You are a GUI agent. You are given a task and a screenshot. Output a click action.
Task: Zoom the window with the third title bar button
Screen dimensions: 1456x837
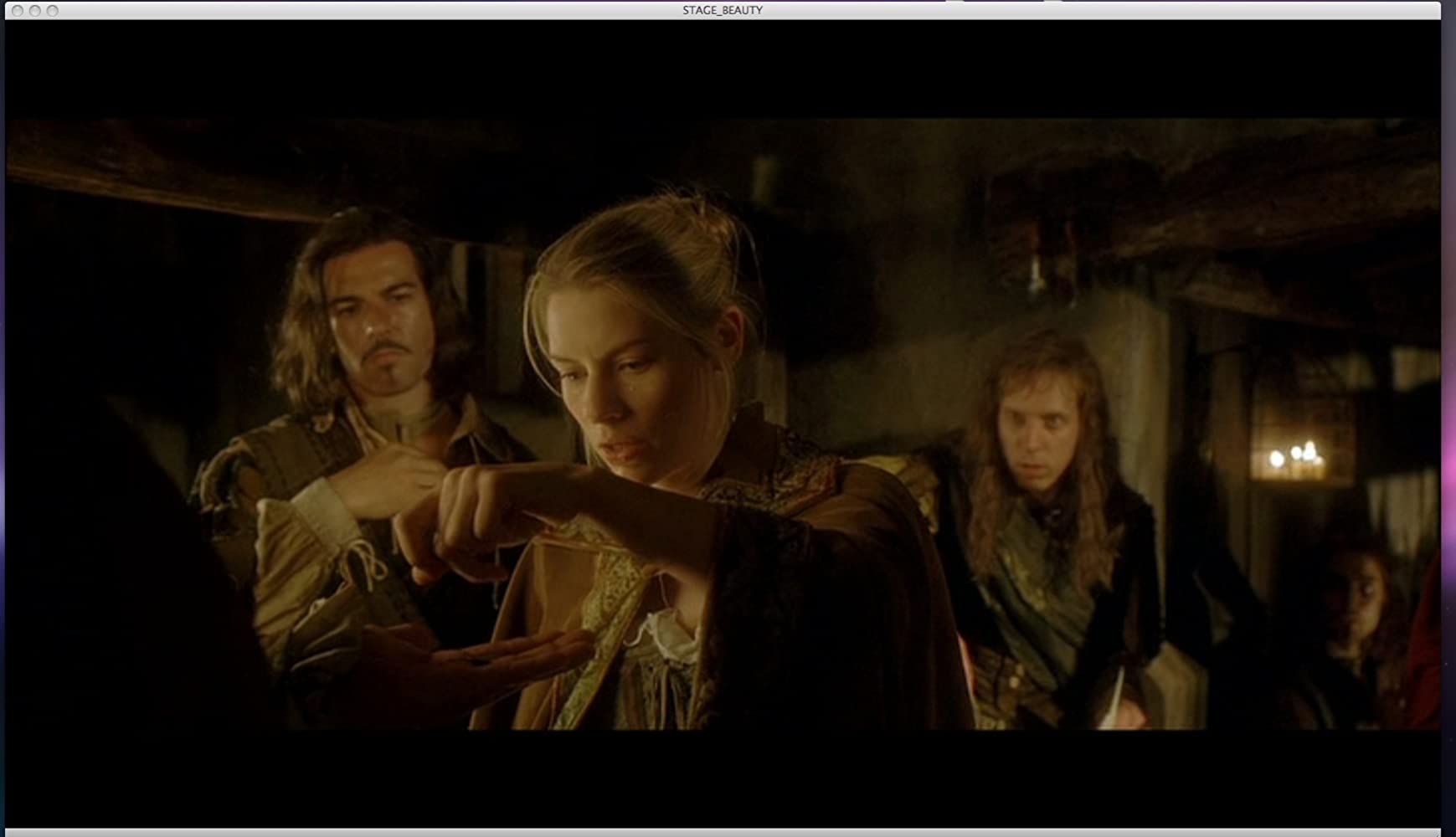point(53,11)
